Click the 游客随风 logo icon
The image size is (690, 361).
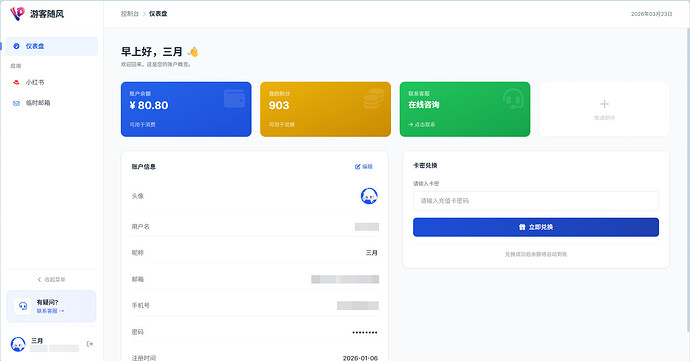[17, 14]
